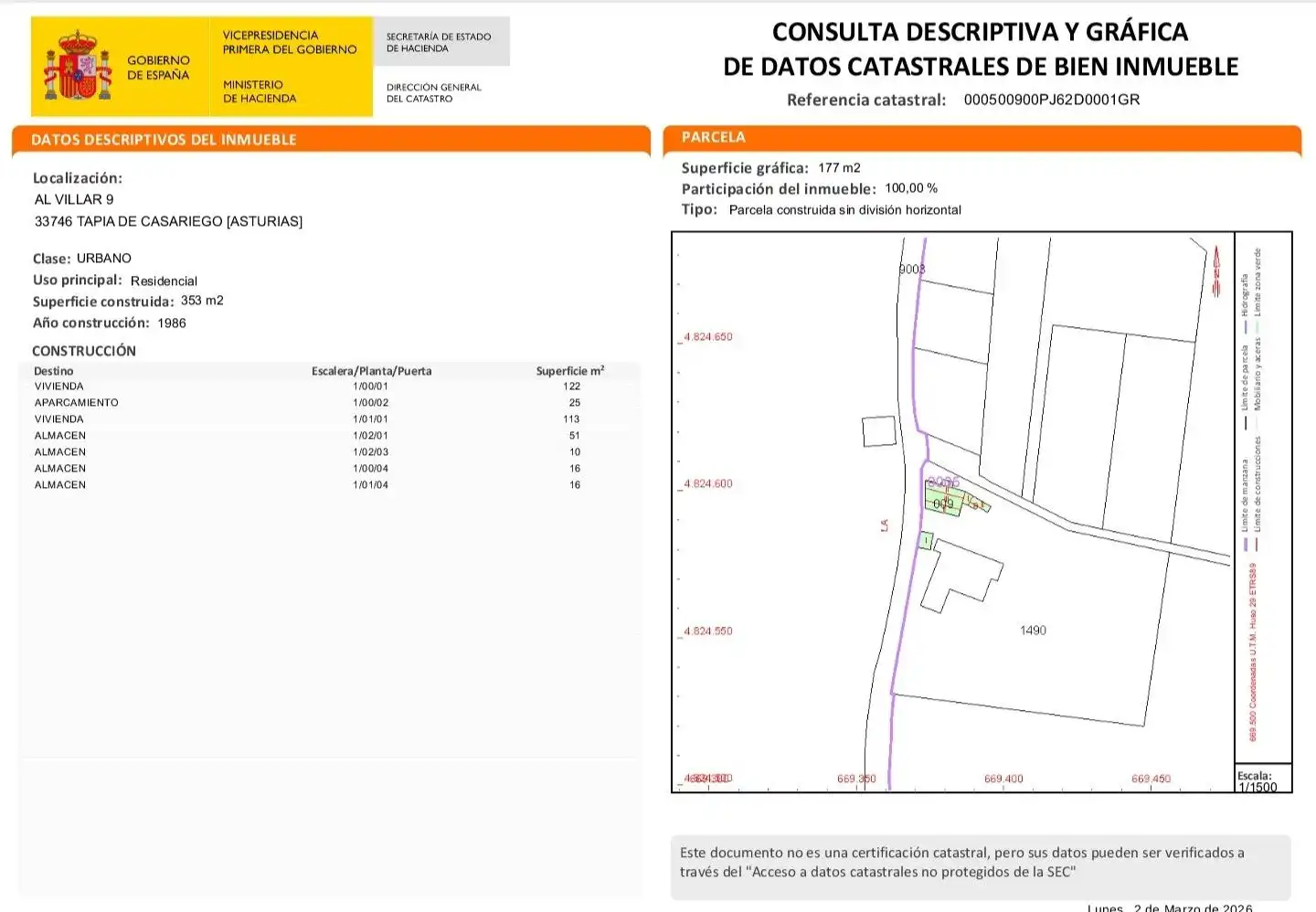
Task: Select the catastral reference number 000500900PJ62D0001GR
Action: [1052, 100]
